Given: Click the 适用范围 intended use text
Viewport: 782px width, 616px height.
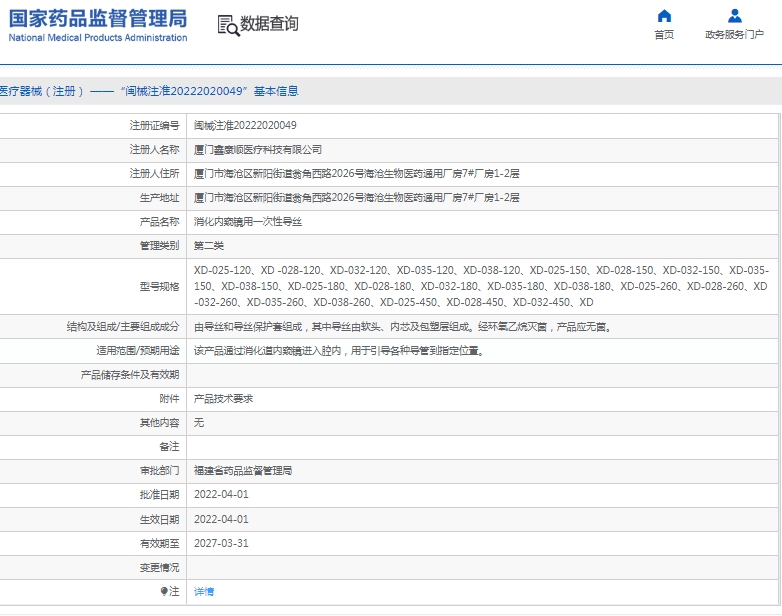Looking at the screenshot, I should click(339, 351).
